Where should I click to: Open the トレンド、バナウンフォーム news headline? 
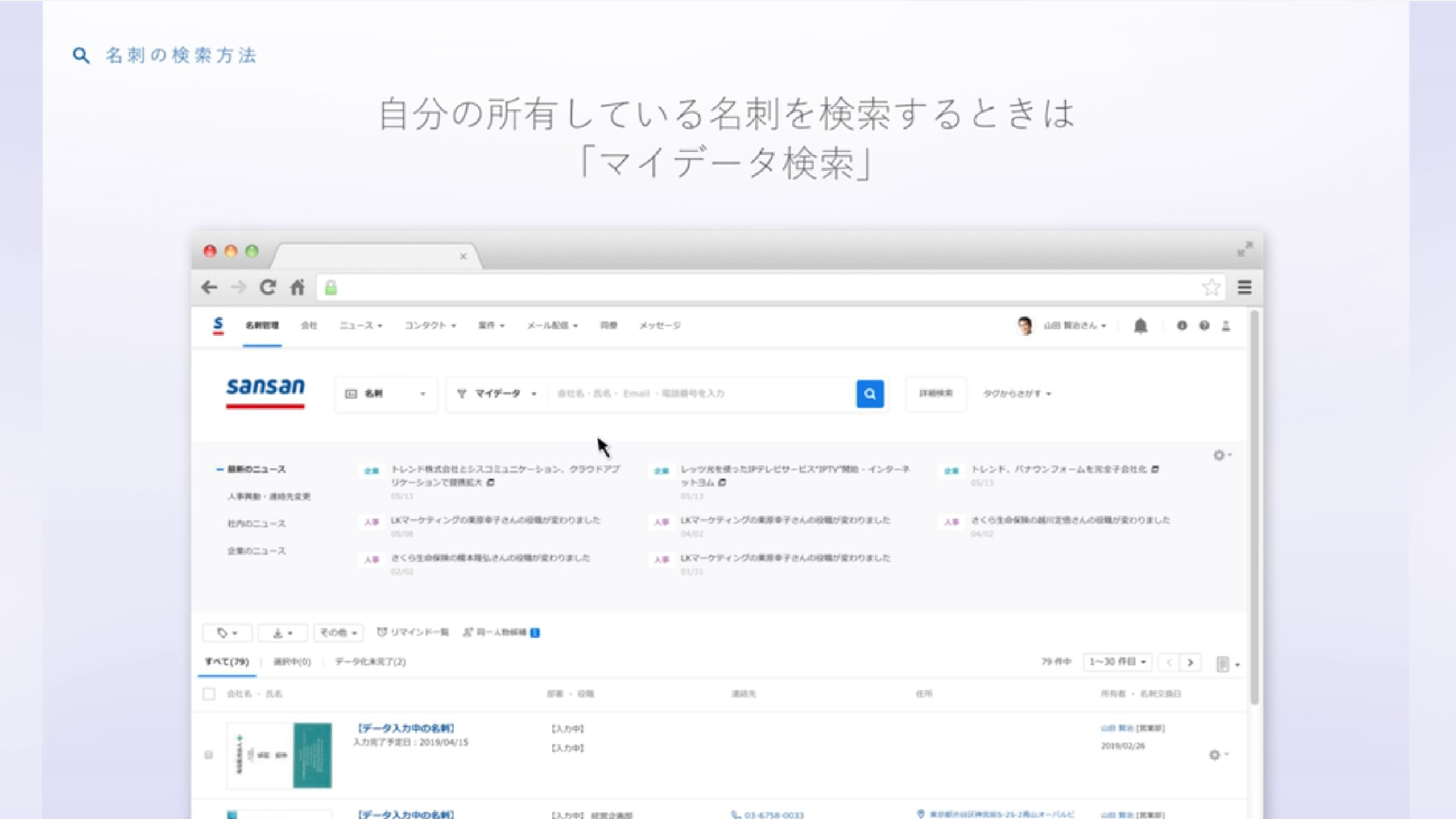pyautogui.click(x=1059, y=469)
